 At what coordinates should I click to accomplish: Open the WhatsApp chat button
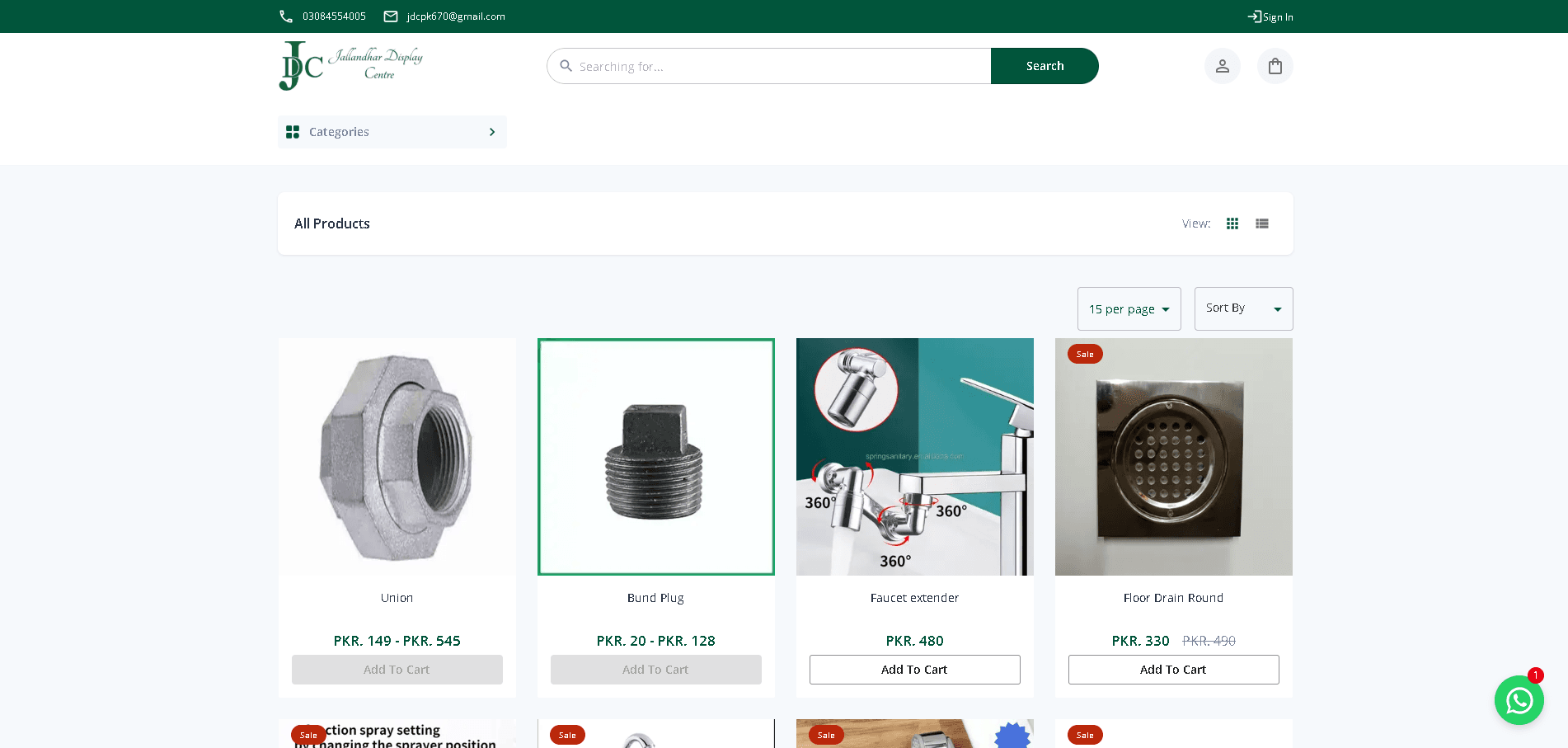coord(1519,700)
